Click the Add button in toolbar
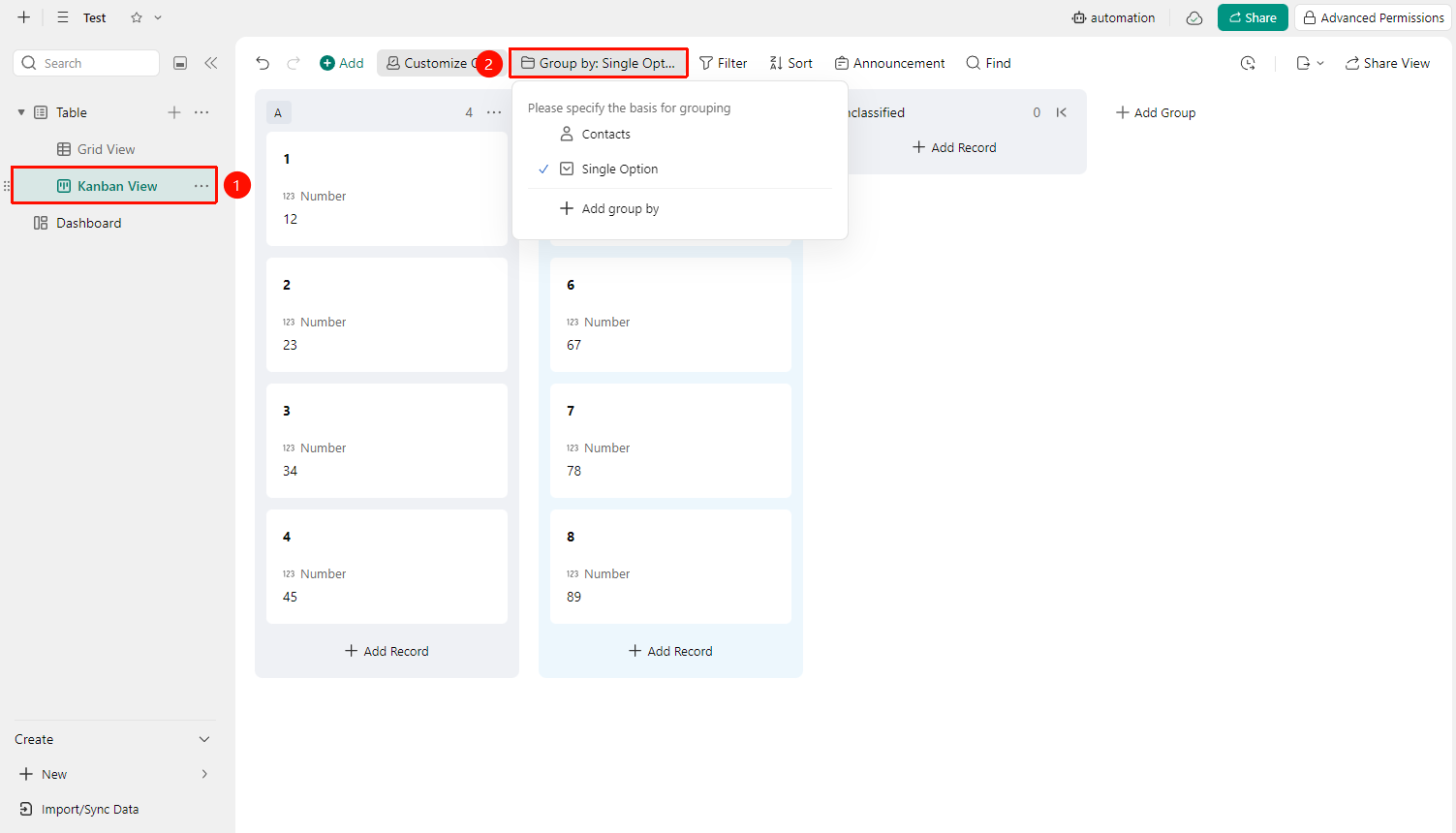1456x833 pixels. pos(342,63)
